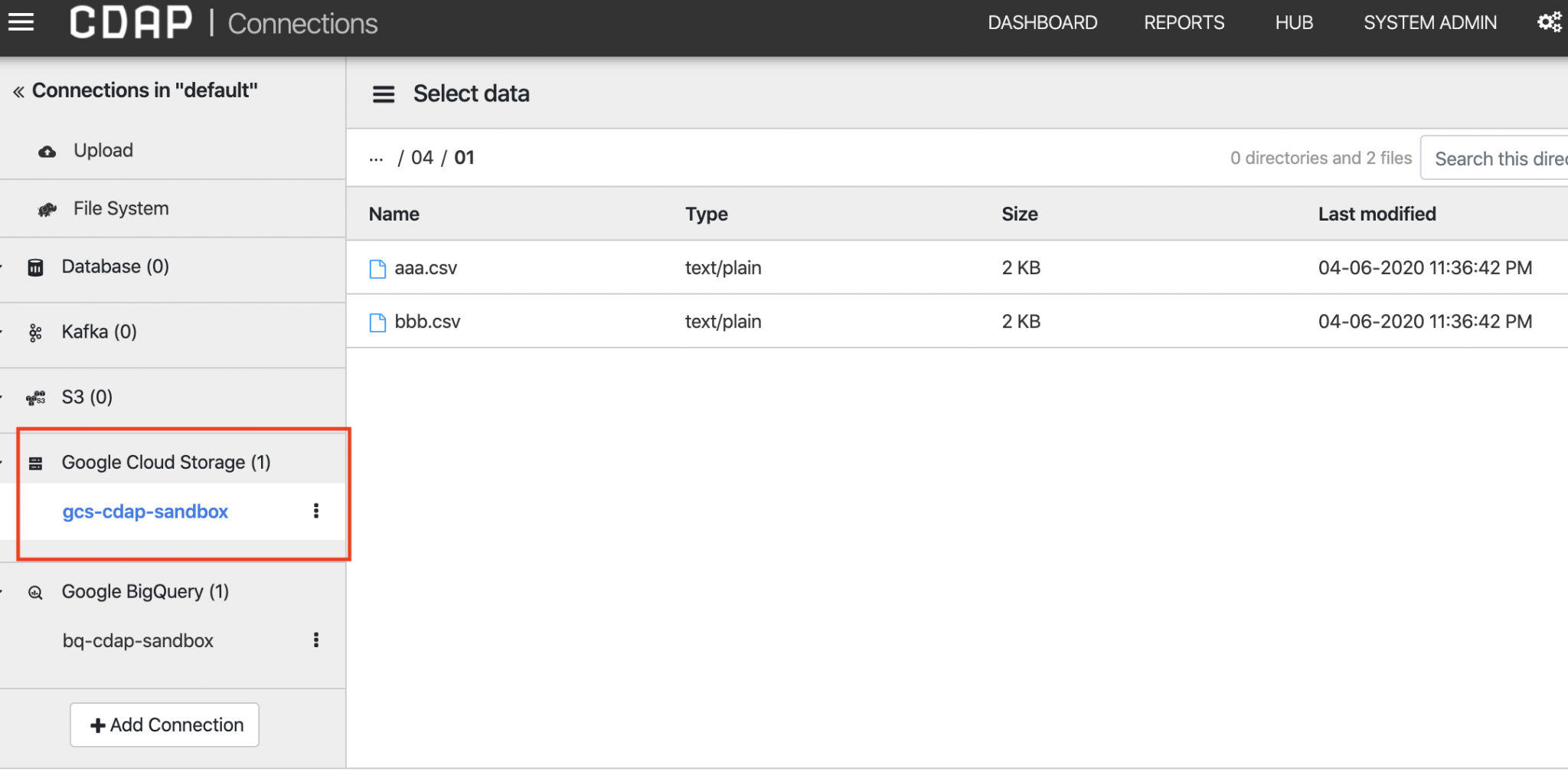The image size is (1568, 772).
Task: Collapse the Connections sidebar using double chevron
Action: [18, 92]
